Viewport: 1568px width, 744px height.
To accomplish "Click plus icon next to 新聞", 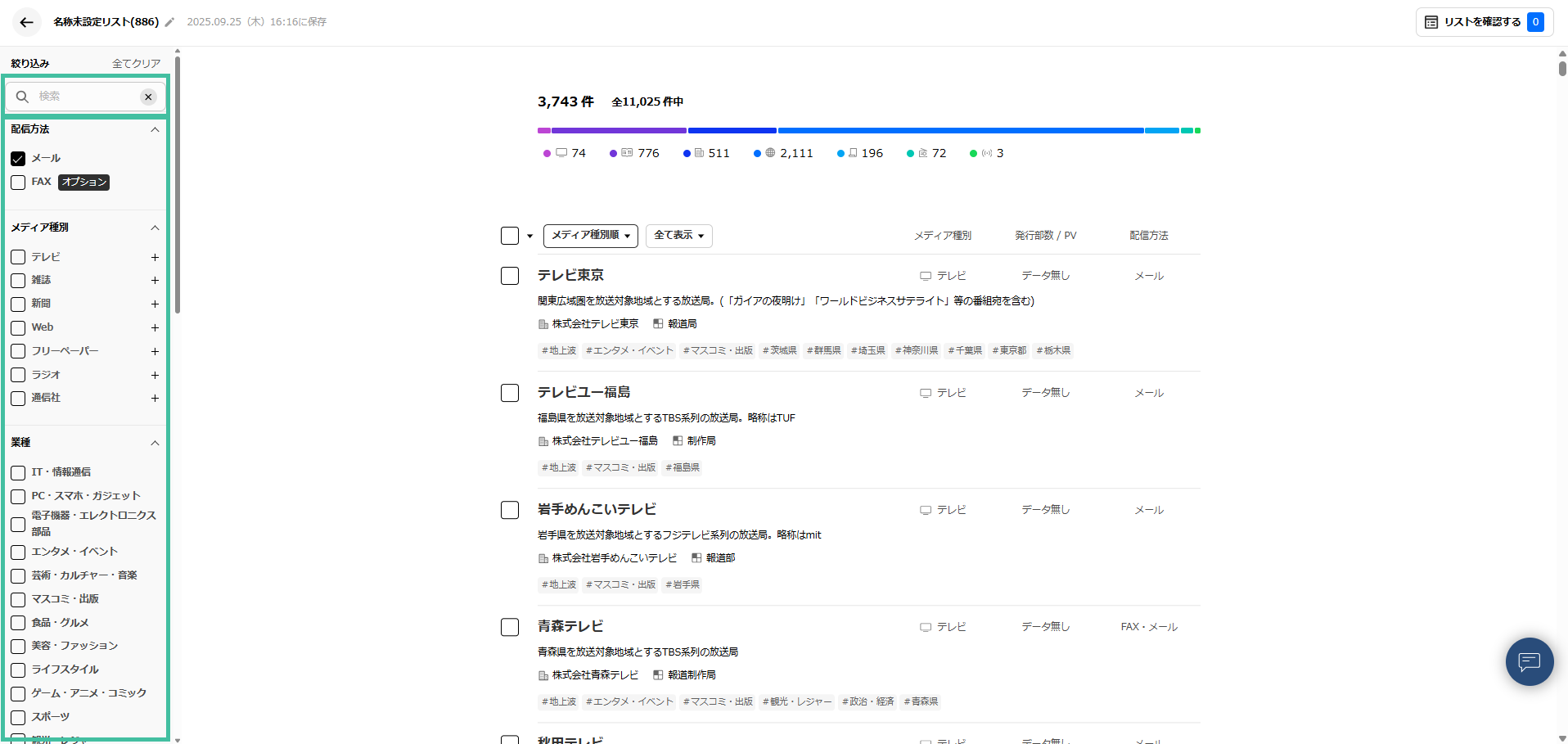I will [x=155, y=304].
